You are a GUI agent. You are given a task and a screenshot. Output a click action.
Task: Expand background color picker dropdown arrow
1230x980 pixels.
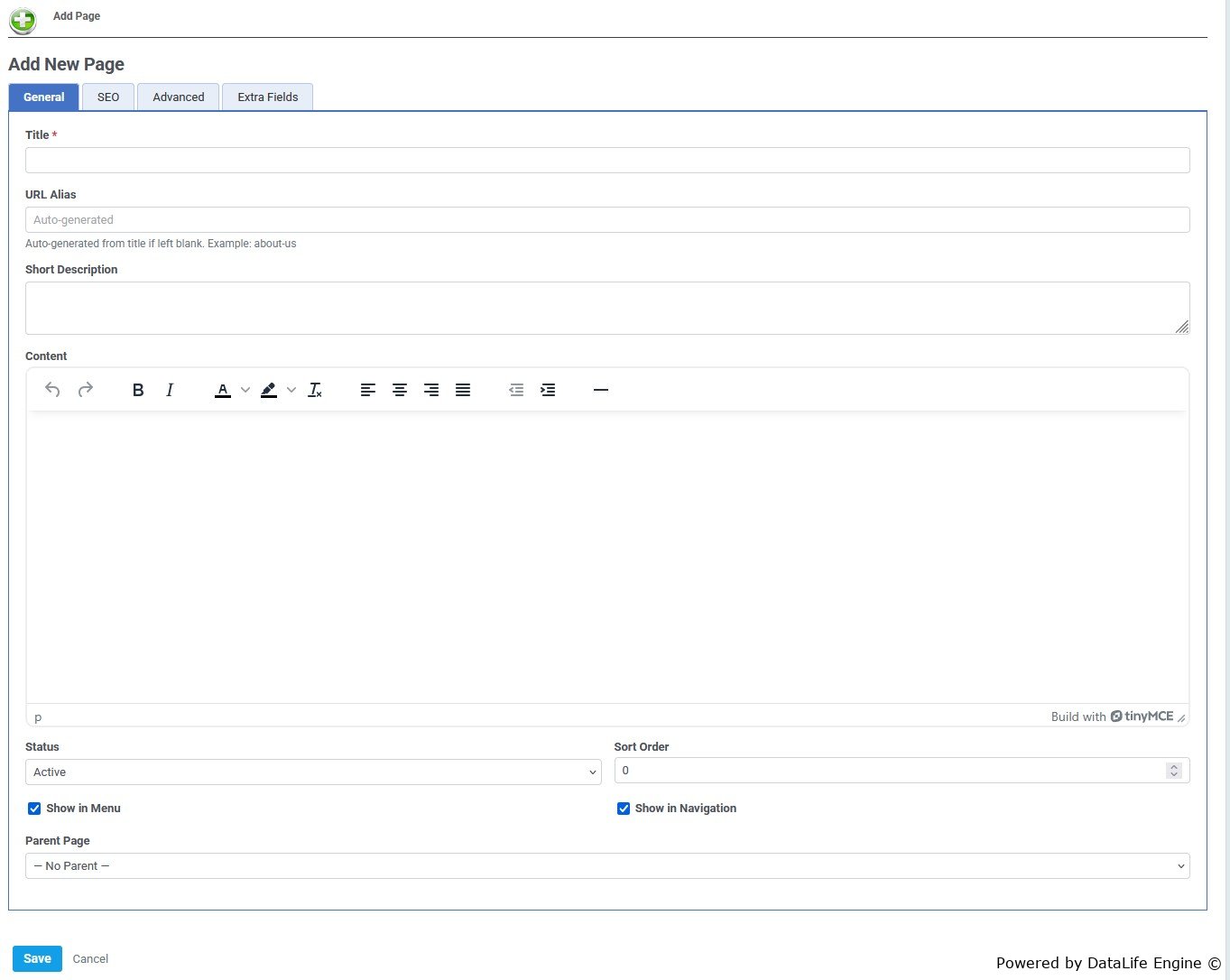(x=291, y=390)
